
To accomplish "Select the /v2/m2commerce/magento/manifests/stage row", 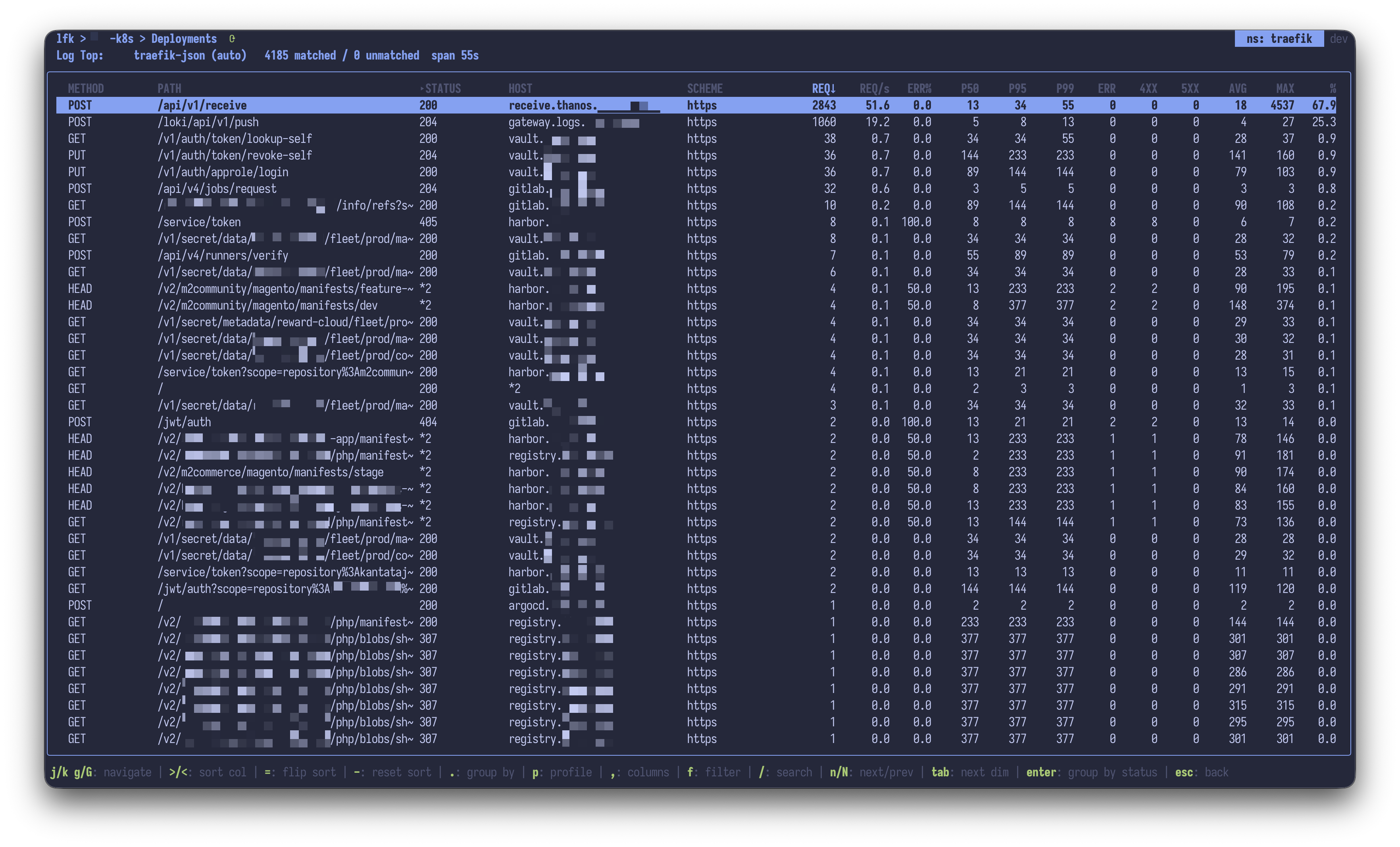I will (x=696, y=472).
